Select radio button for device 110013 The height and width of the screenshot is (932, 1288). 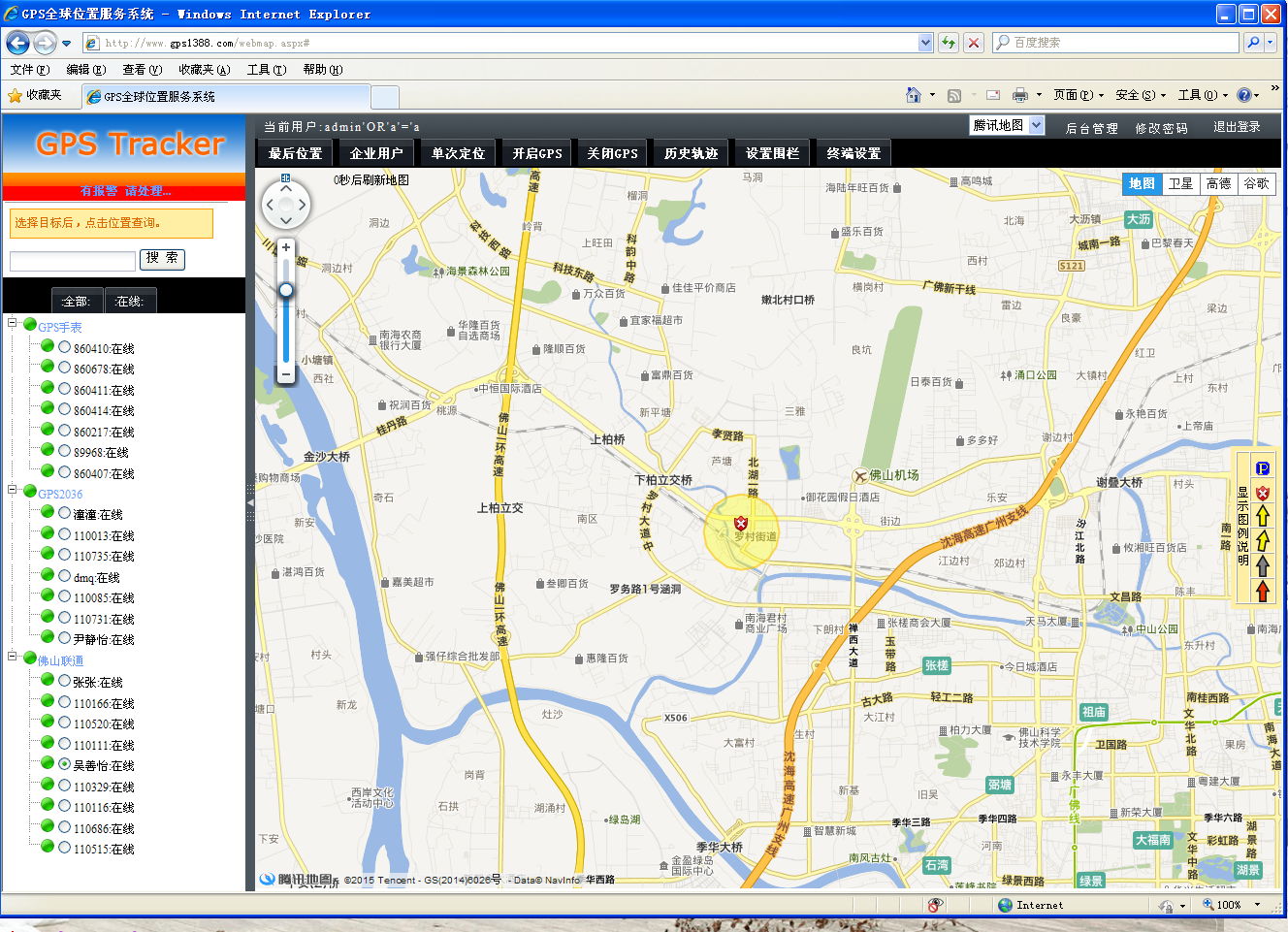point(65,534)
